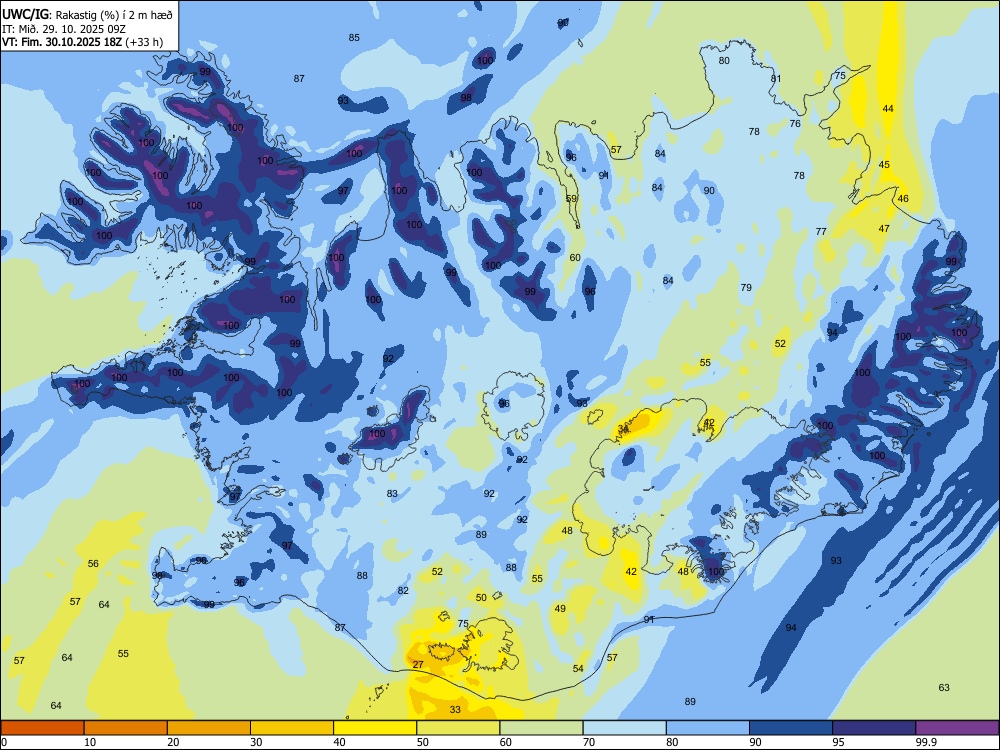
Task: Pick the light green 60–70 legend swatch
Action: 541,728
